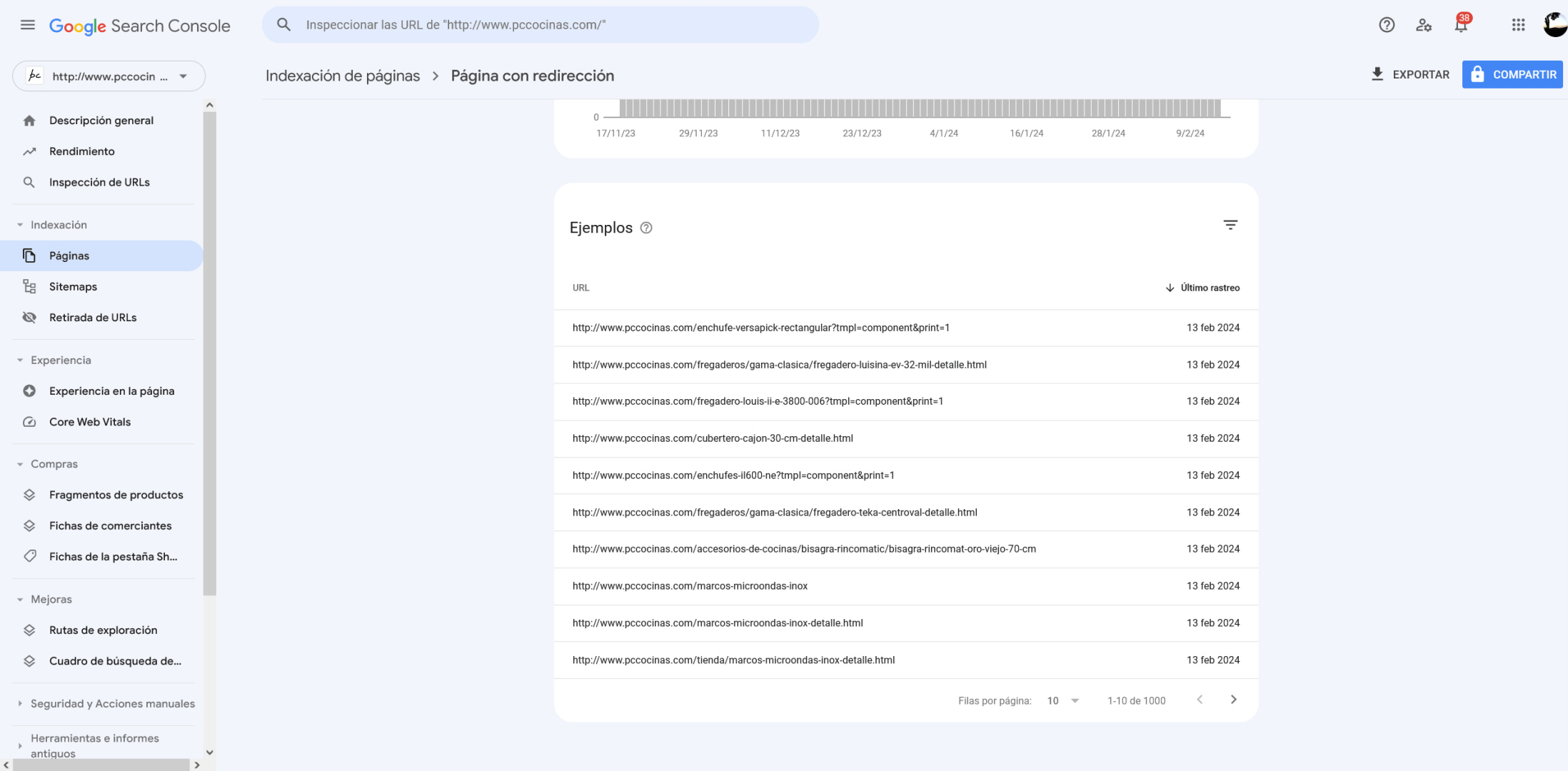
Task: Open Experiencia en la página
Action: (101, 390)
